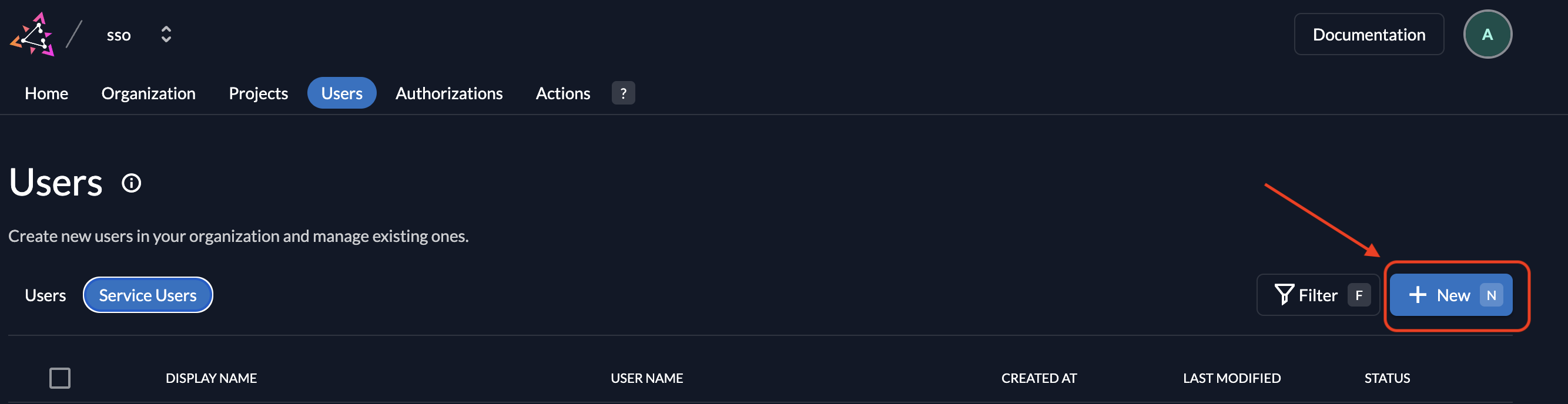Click the info icon beside Users heading

pyautogui.click(x=132, y=183)
